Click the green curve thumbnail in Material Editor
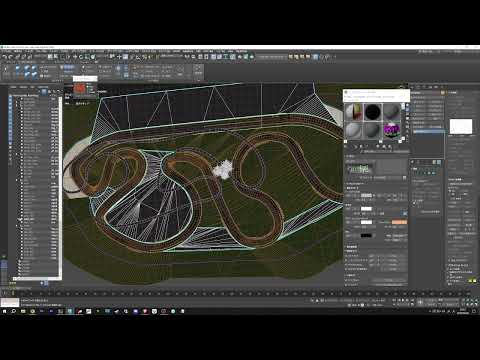Viewport: 480px width, 360px height. 359,169
